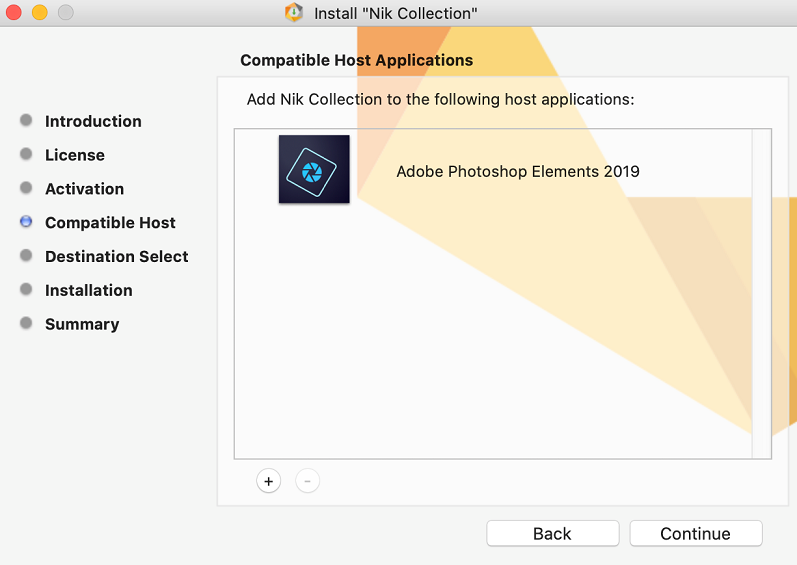Close the Nik Collection installer window
The image size is (797, 565).
point(14,13)
